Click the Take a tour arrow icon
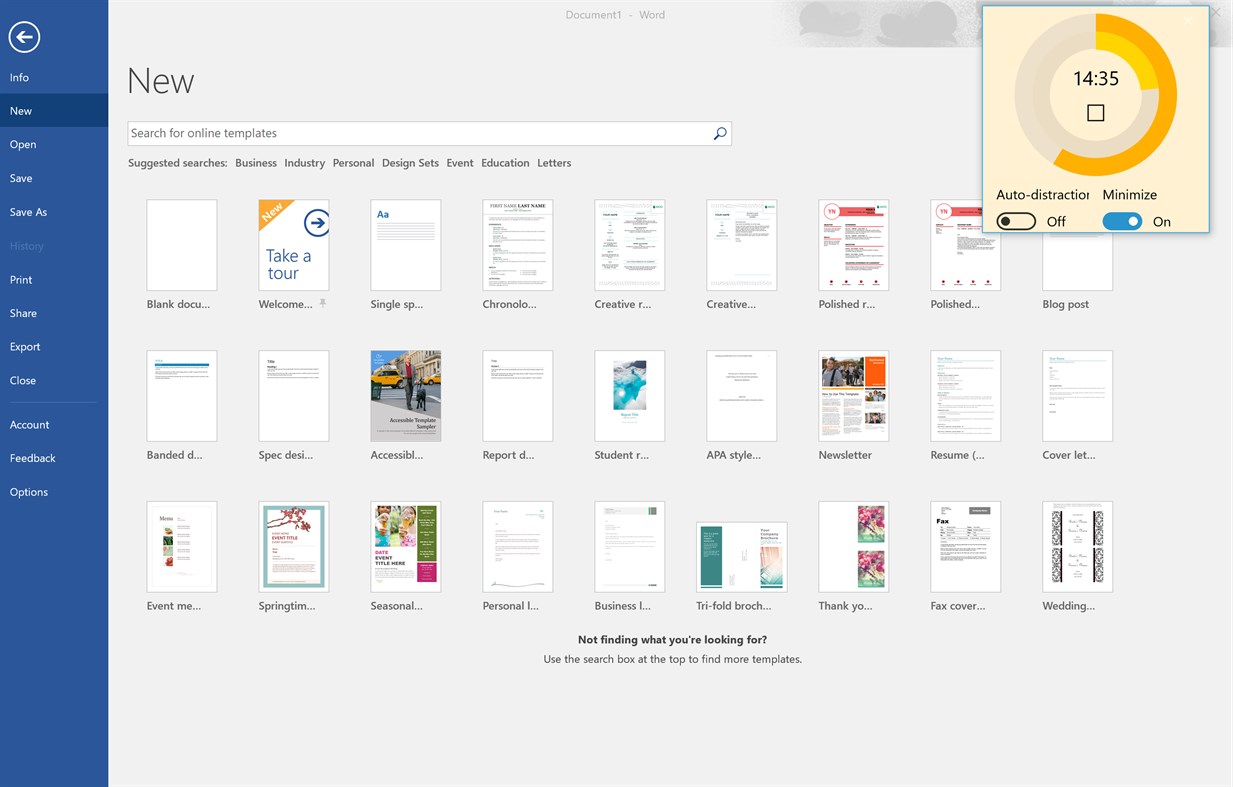The image size is (1233, 787). pyautogui.click(x=317, y=224)
